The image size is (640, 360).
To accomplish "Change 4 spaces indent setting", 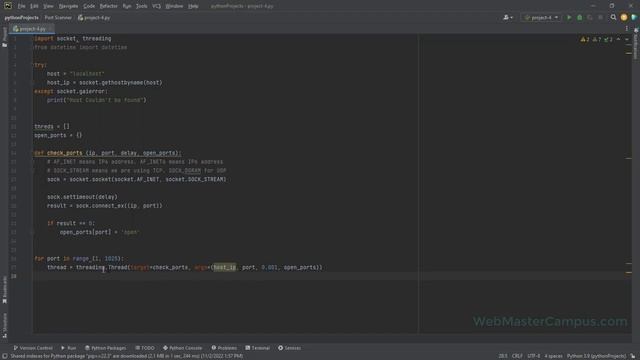I will click(x=553, y=356).
